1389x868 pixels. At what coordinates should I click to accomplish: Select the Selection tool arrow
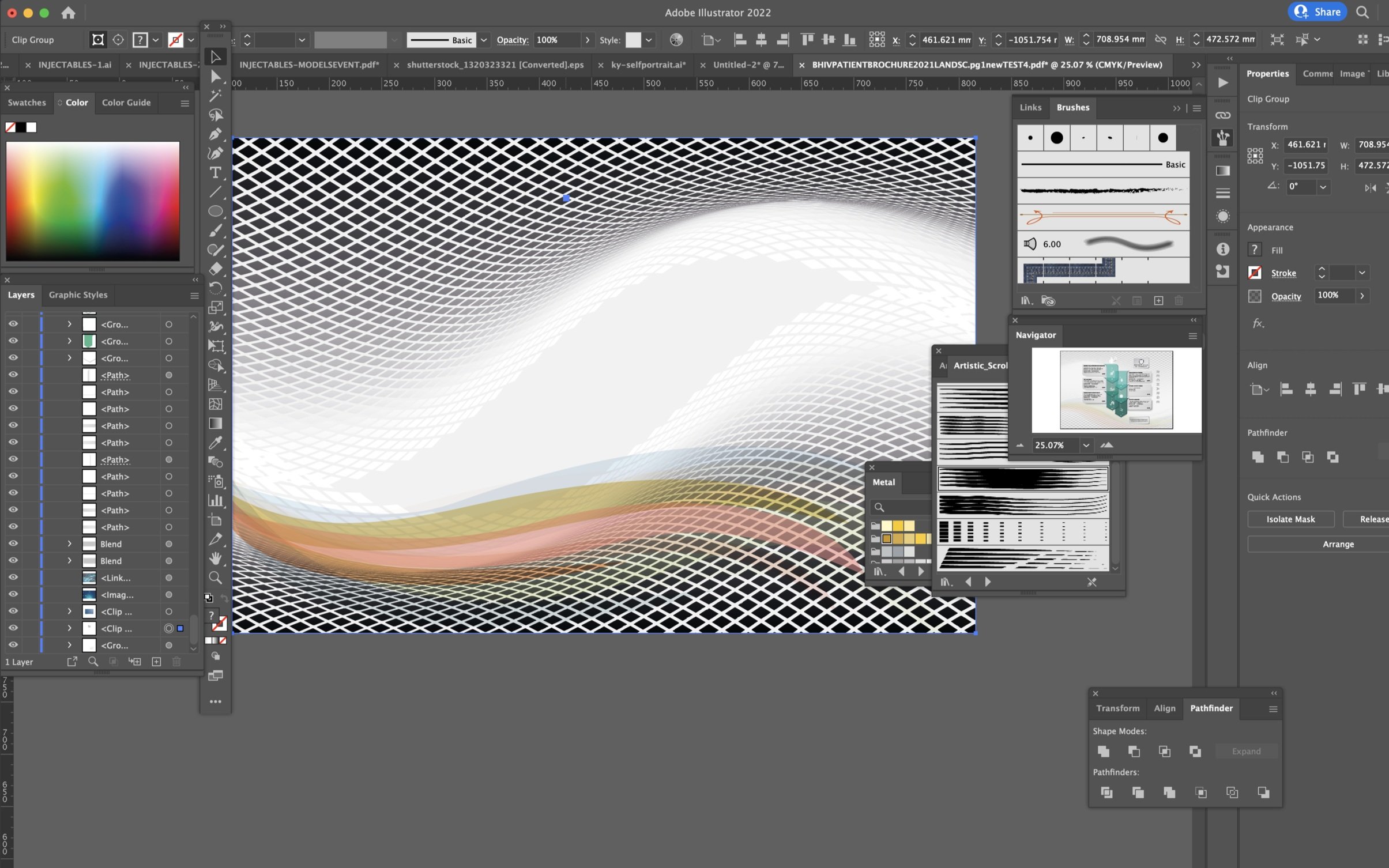(215, 57)
